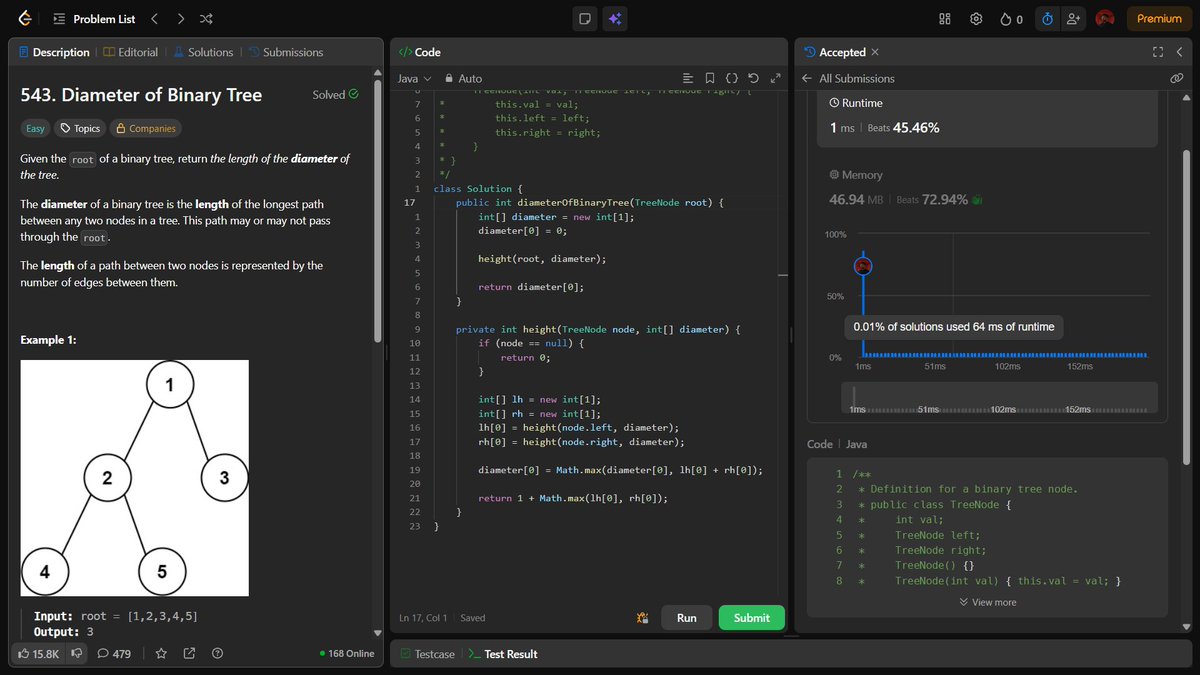
Task: Click the description panel scrollbar
Action: (x=378, y=210)
